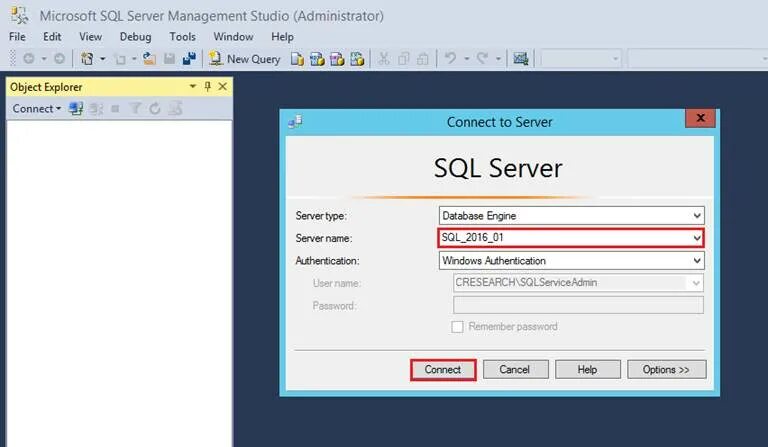Toggle Object Explorer auto-hide pin

(x=208, y=87)
